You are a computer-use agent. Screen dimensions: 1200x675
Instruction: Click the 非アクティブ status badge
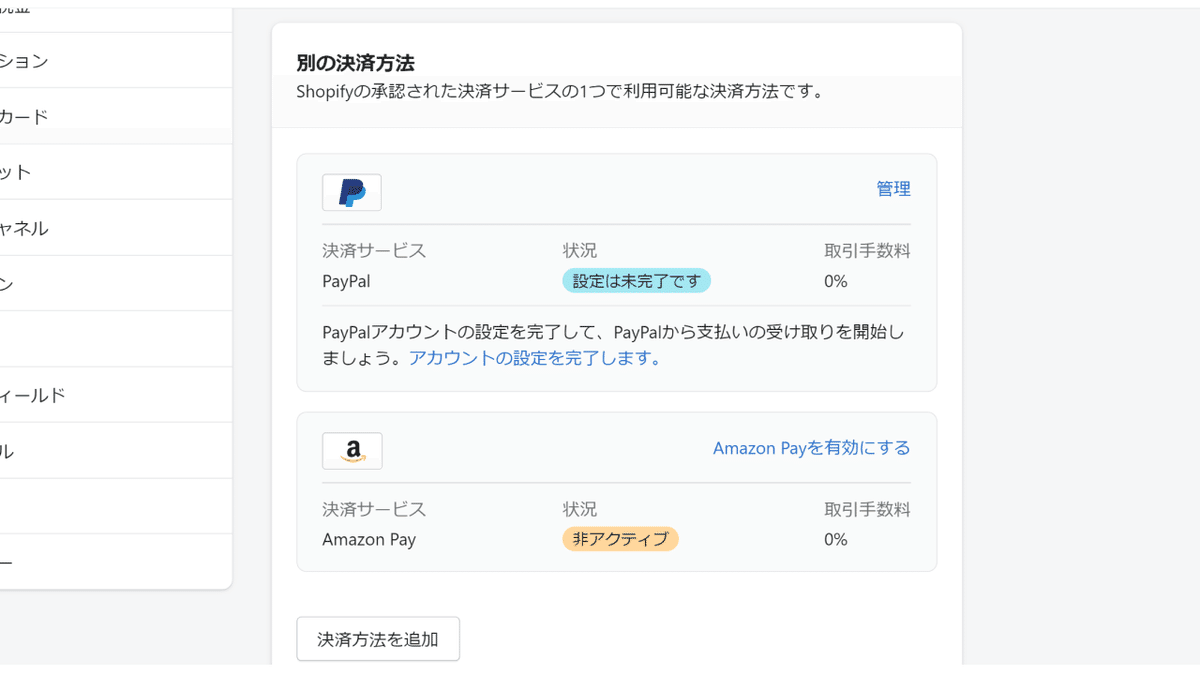point(620,539)
